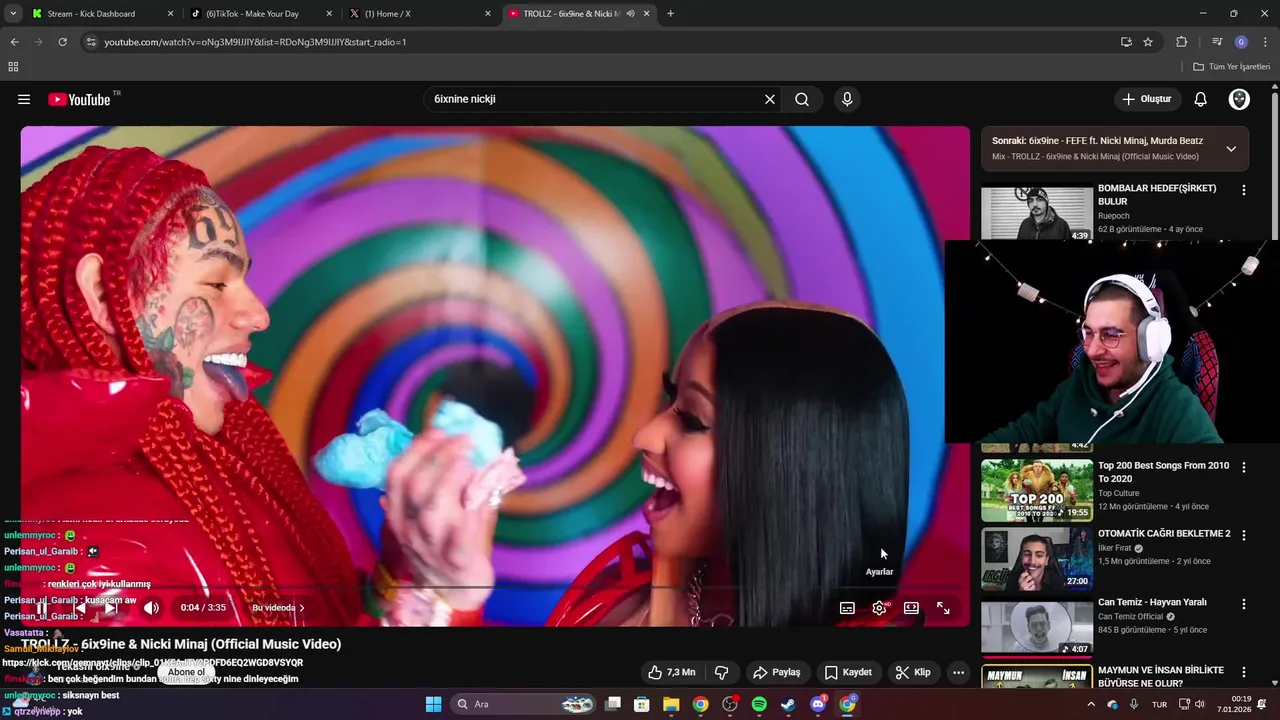Collapse the Mix playlist panel chevron
Screen dimensions: 1280x720
pyautogui.click(x=1231, y=148)
